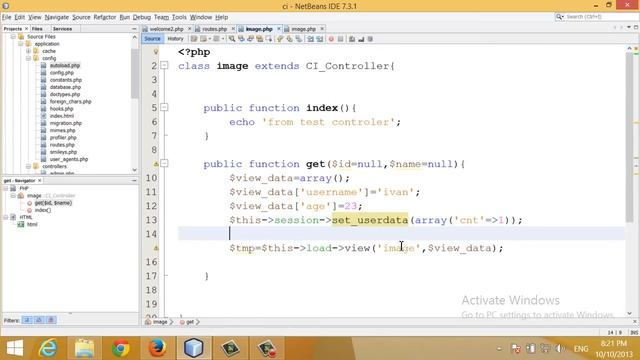Switch to the welcome2.php tab
Screen dimensions: 640x360
[167, 29]
